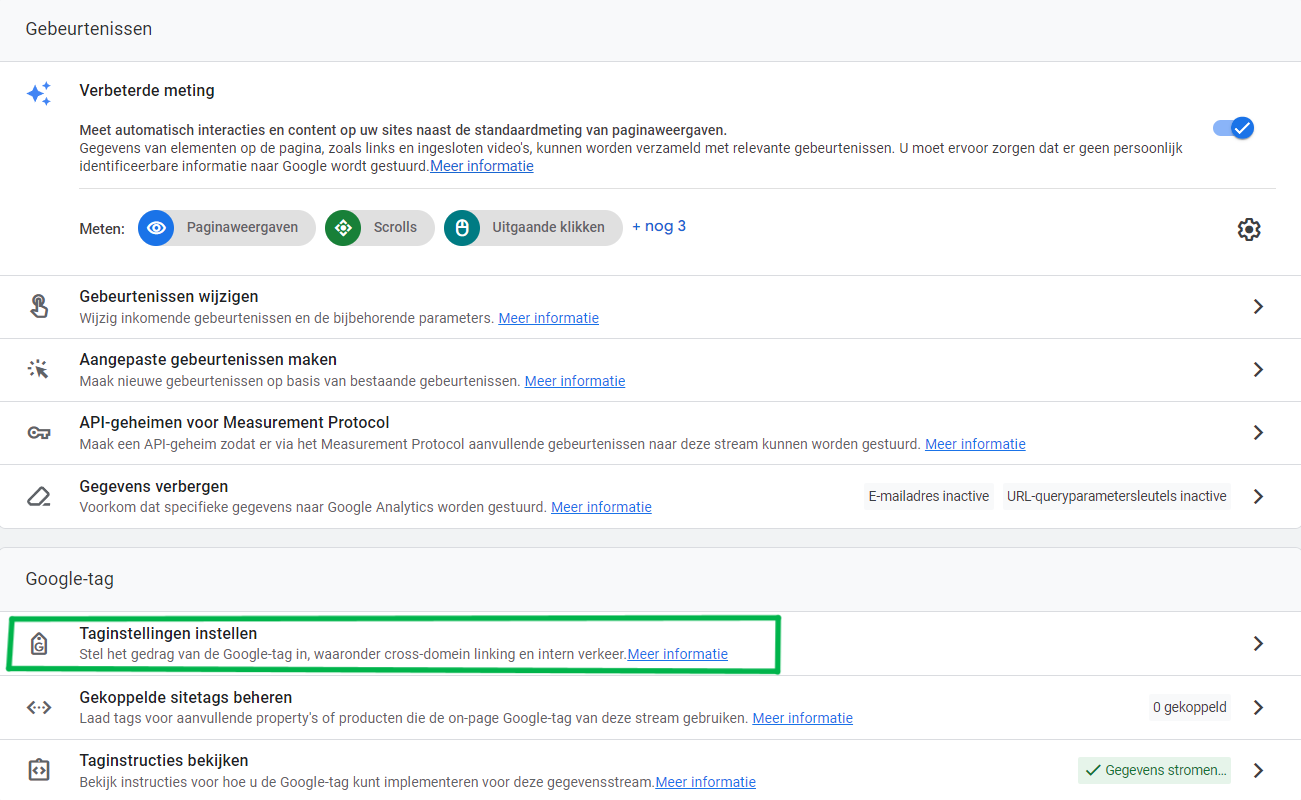Click the Google-tag icon for Taginstellingen

coord(39,643)
